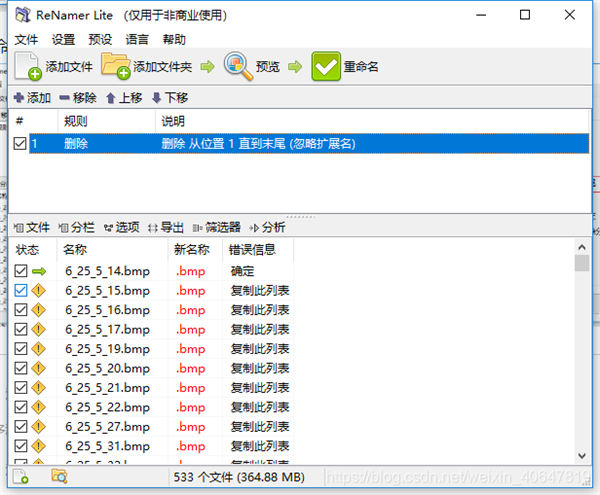Click the green arrow status icon for 6_25_5_14.bmp

pos(39,272)
